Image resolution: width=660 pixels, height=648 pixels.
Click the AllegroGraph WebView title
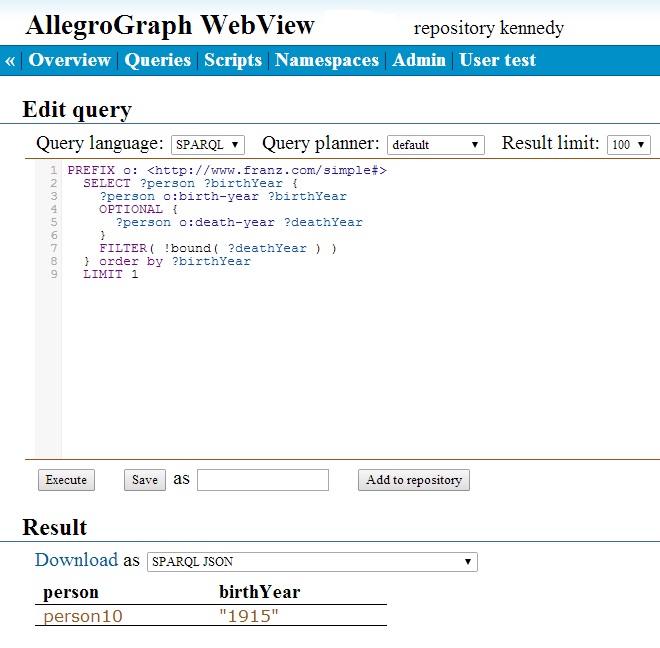(170, 25)
